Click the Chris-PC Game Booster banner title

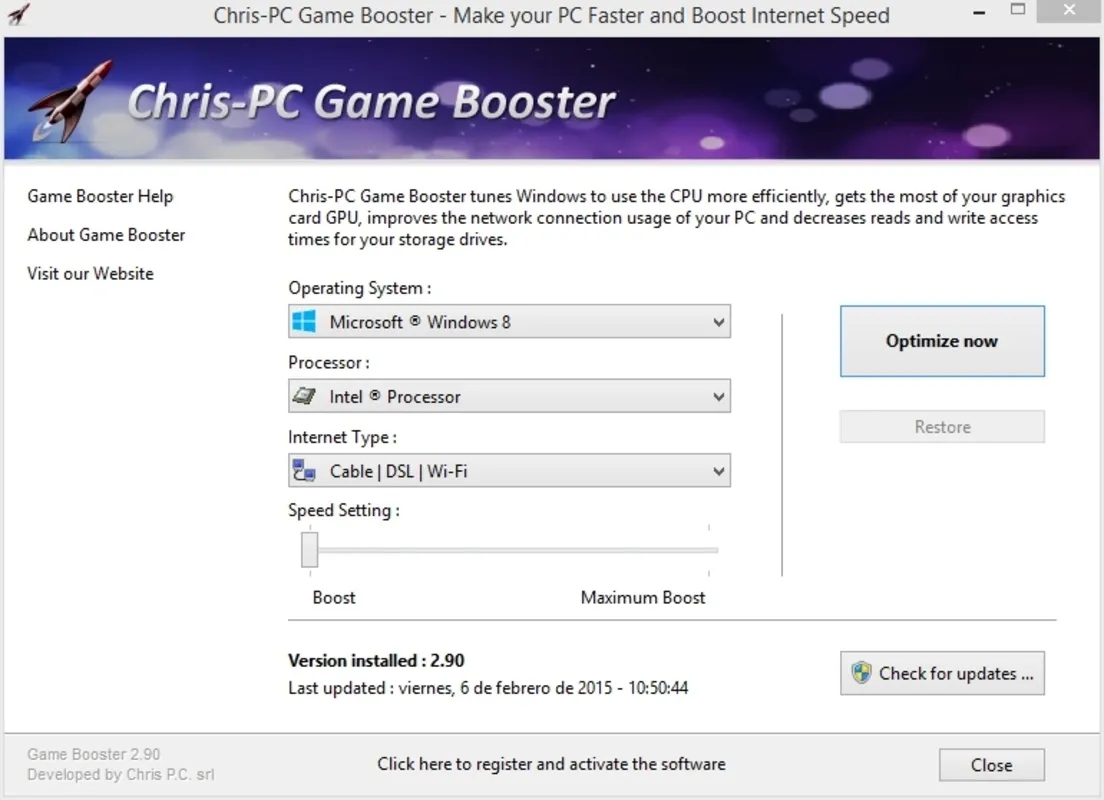pos(372,102)
